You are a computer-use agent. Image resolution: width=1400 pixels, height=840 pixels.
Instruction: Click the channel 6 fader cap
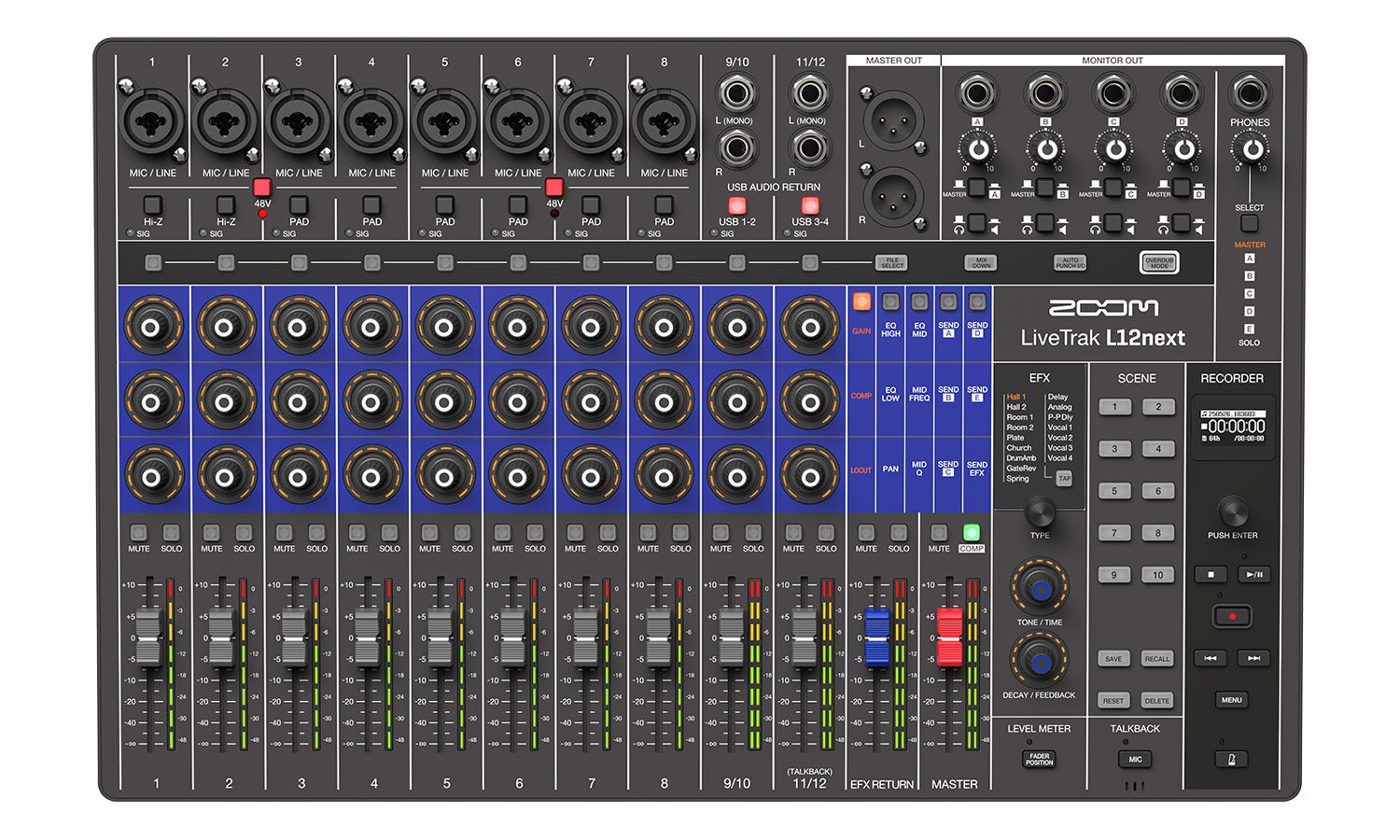click(512, 637)
